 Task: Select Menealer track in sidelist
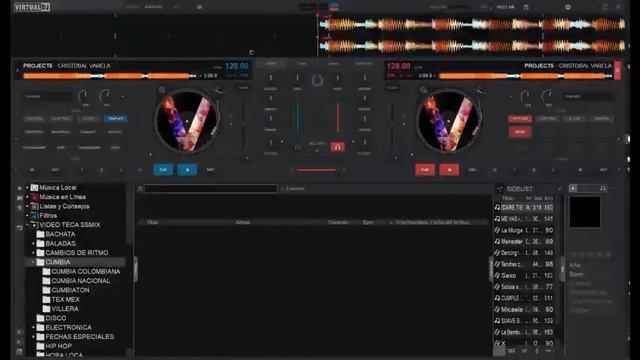click(x=524, y=242)
